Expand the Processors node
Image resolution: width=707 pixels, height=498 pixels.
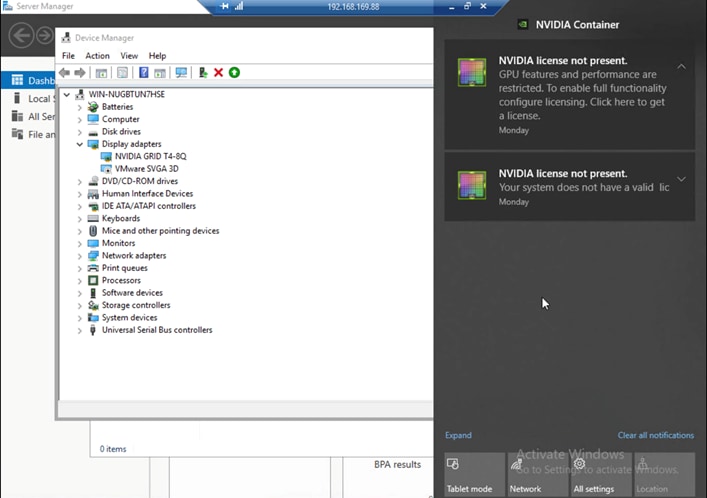point(79,281)
